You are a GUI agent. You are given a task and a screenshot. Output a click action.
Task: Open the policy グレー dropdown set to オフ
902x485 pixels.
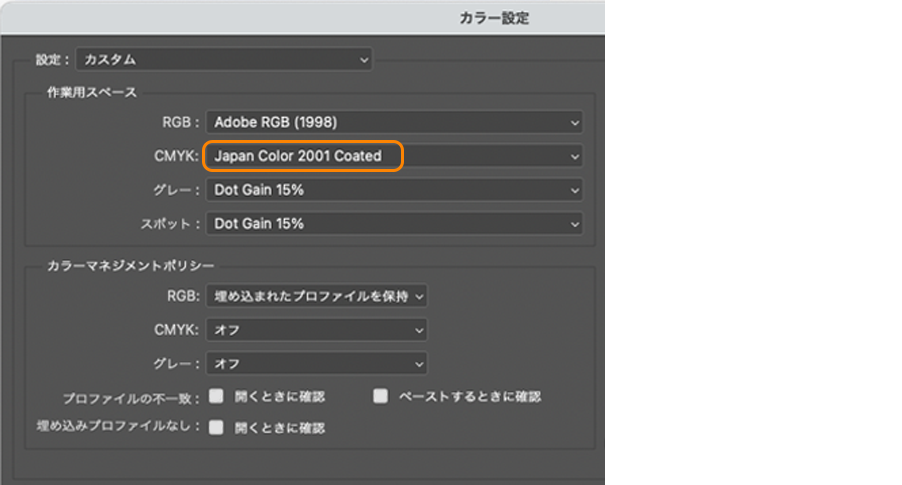point(316,364)
